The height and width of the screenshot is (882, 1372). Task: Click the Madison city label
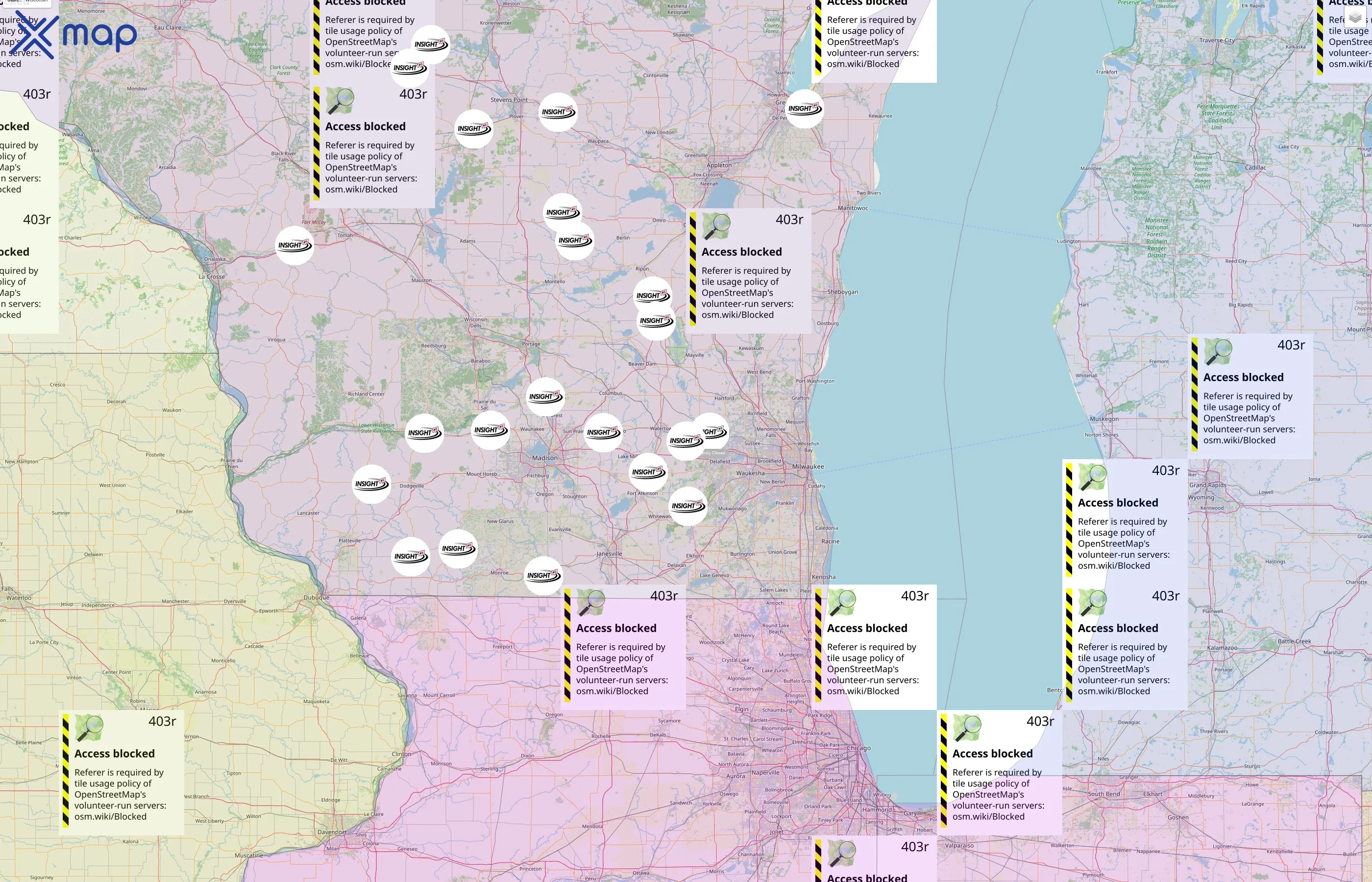pyautogui.click(x=544, y=458)
